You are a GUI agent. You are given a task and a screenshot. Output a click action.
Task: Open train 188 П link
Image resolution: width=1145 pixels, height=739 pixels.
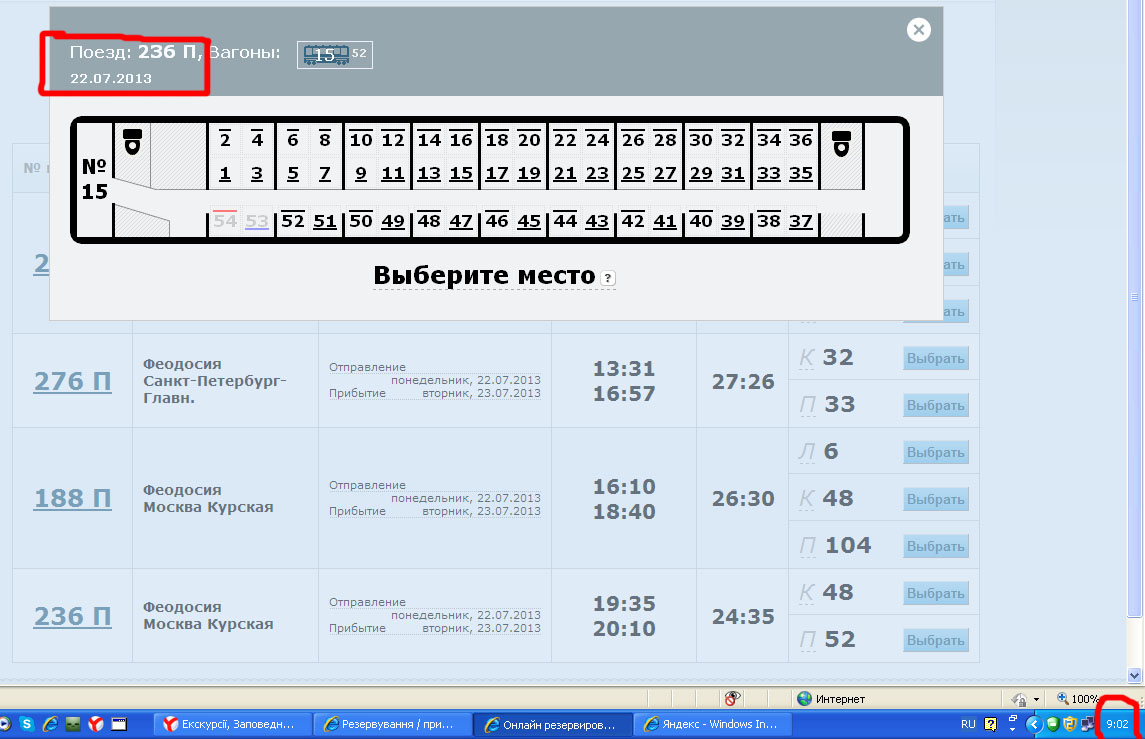click(72, 498)
